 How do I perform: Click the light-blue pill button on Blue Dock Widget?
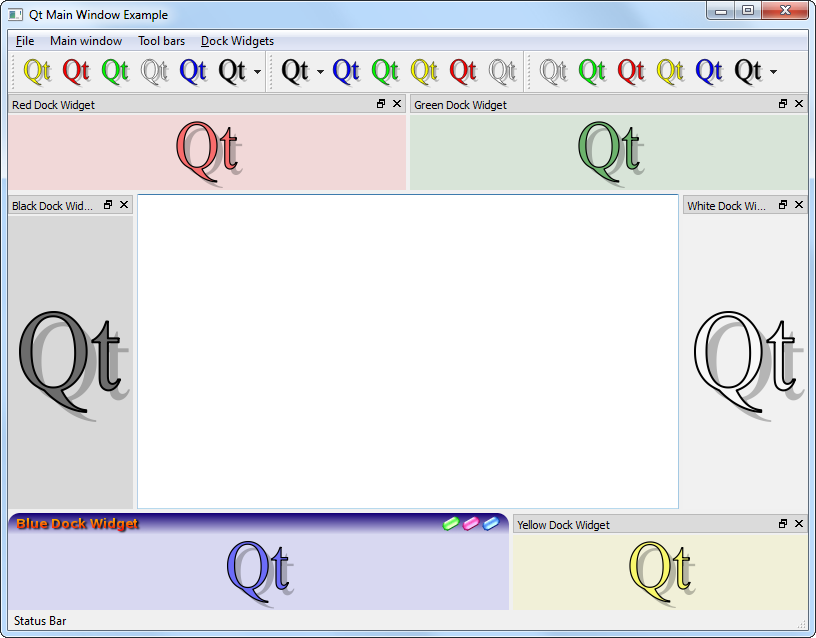(x=490, y=523)
